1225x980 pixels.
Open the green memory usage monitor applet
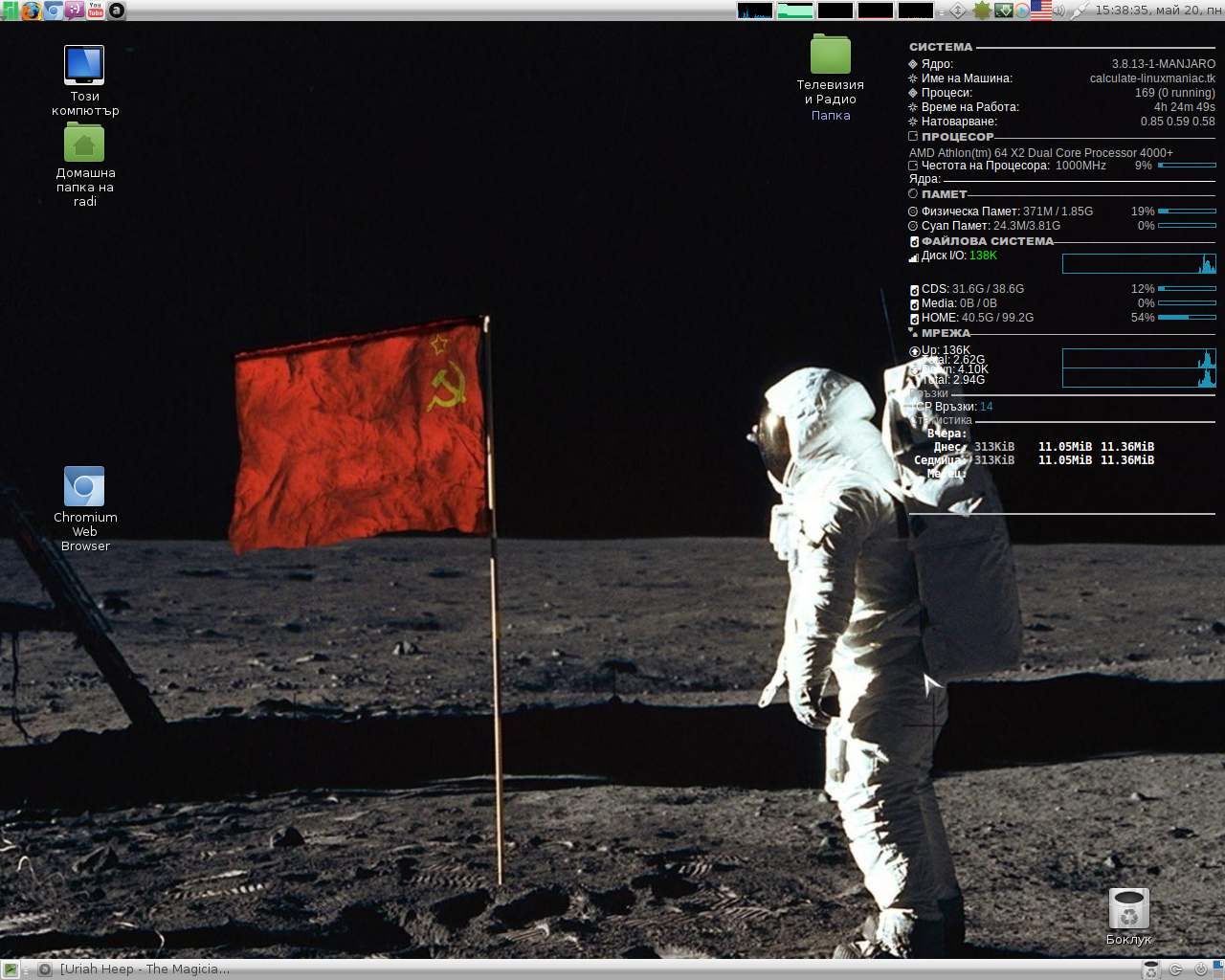[x=795, y=11]
